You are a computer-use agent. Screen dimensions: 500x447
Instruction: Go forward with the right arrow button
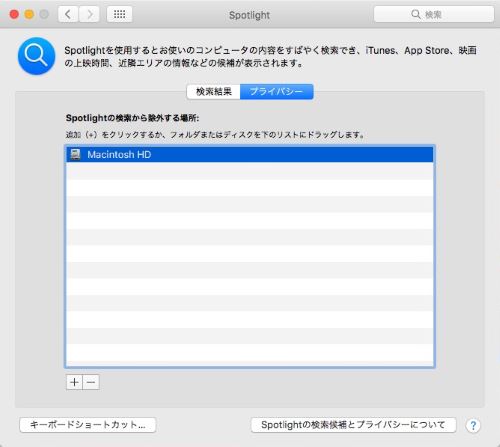point(89,14)
